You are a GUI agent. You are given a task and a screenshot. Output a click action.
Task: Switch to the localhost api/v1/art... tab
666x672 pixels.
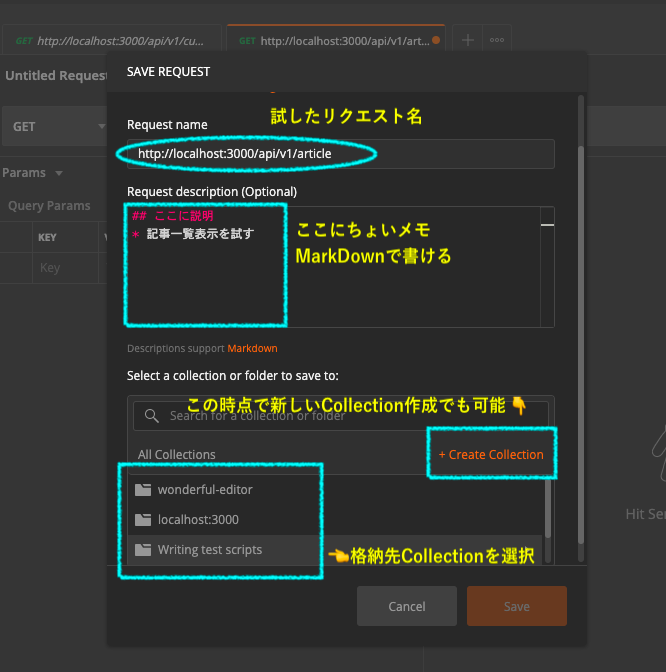[336, 41]
